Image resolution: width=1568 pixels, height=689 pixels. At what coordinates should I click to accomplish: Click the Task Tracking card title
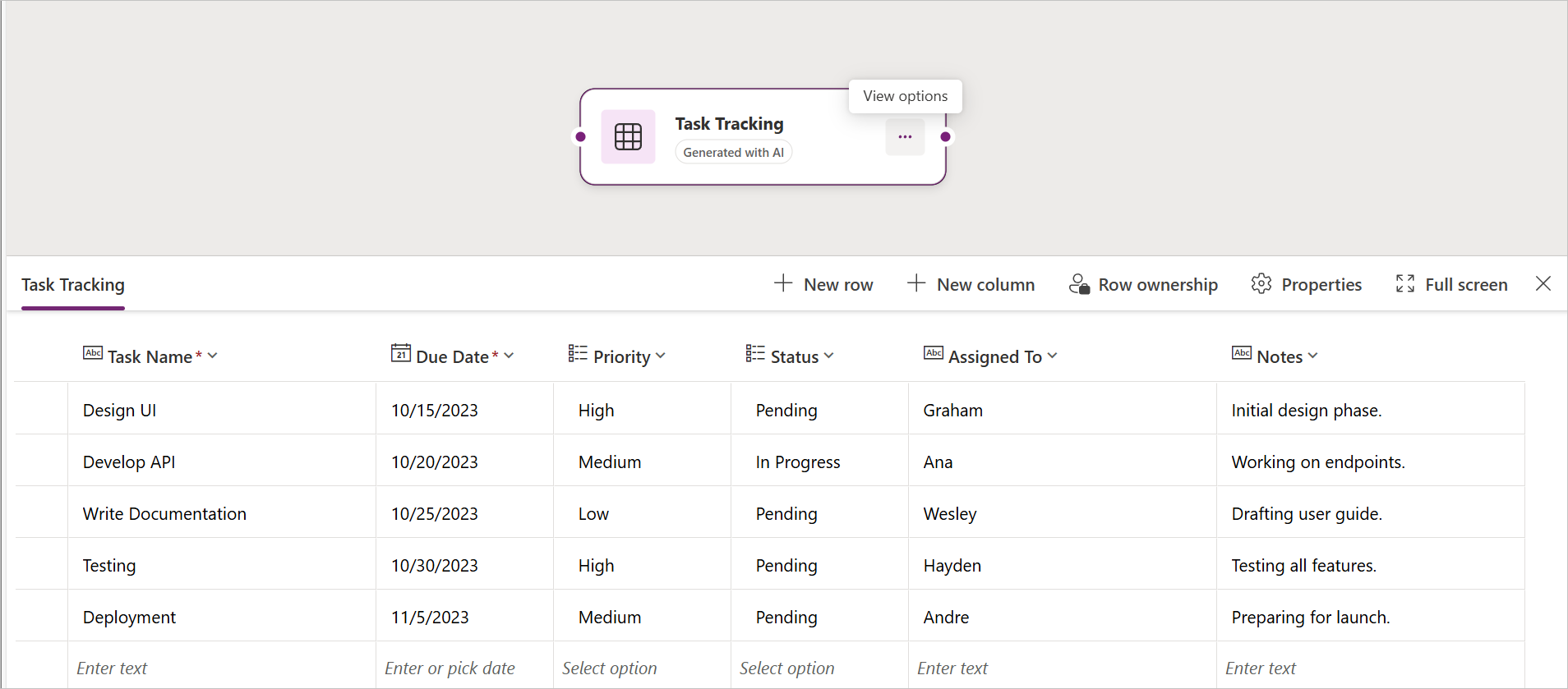click(729, 124)
